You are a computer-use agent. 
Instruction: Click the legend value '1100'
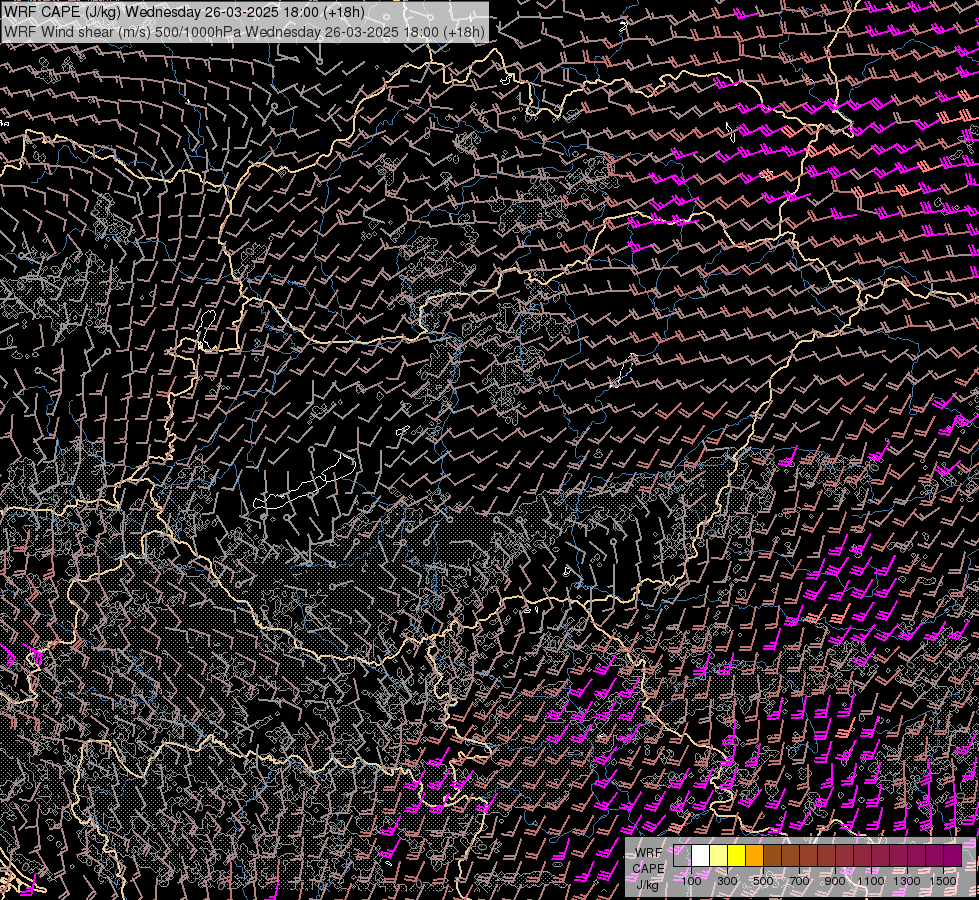[871, 881]
